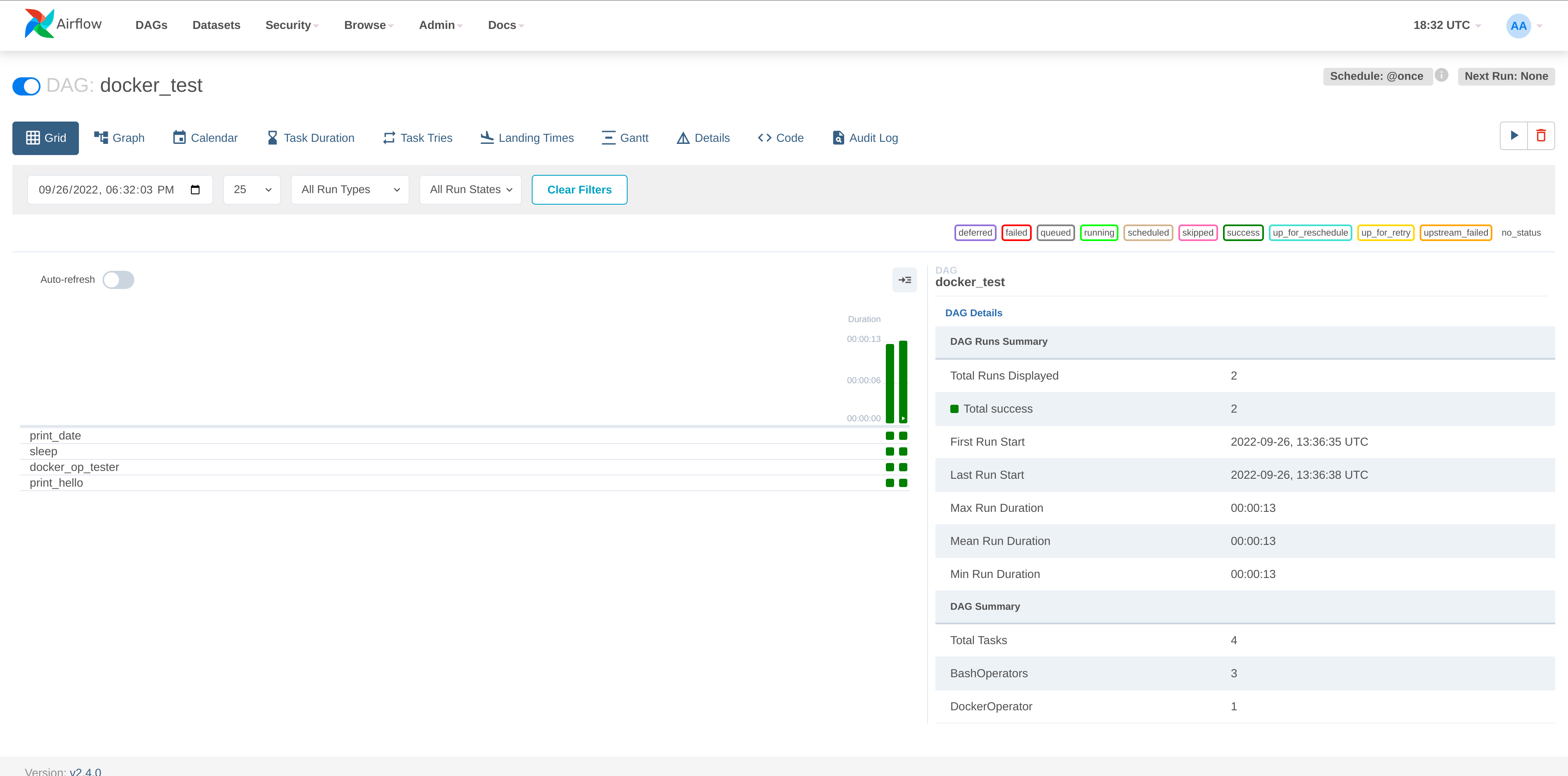
Task: Toggle the failed status legend filter
Action: click(1016, 233)
